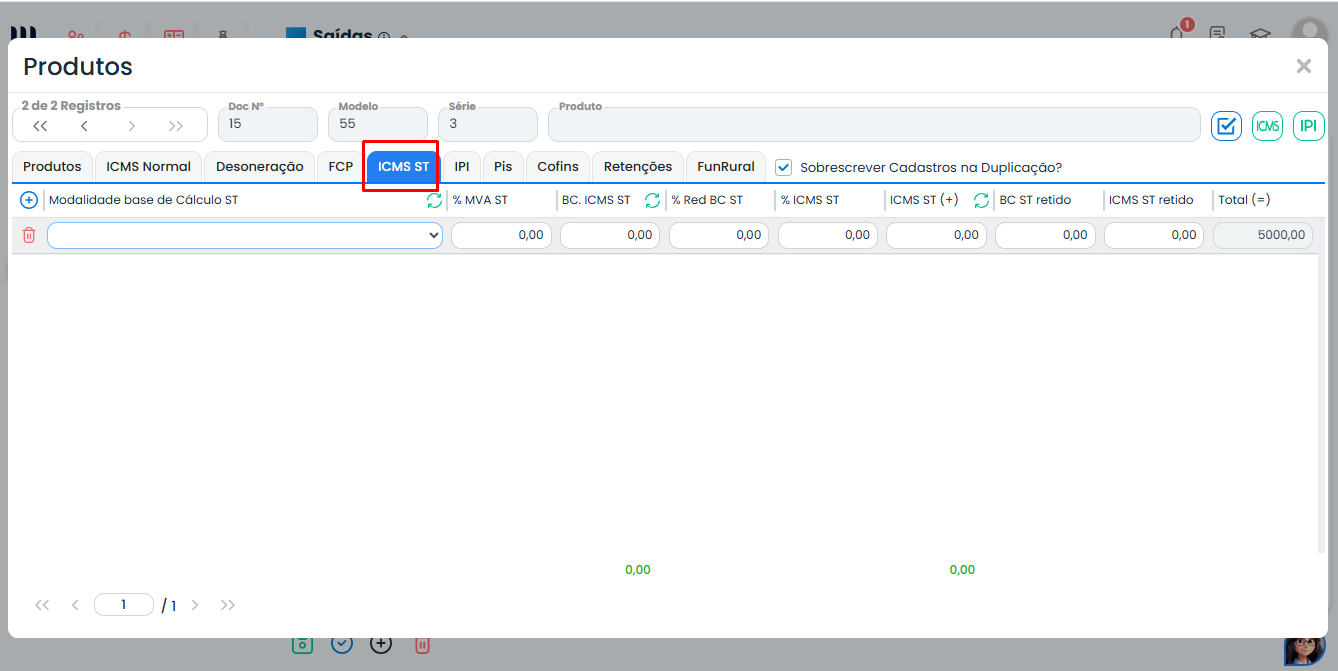Image resolution: width=1338 pixels, height=671 pixels.
Task: Add a new ICMS ST row with plus icon
Action: [x=29, y=200]
